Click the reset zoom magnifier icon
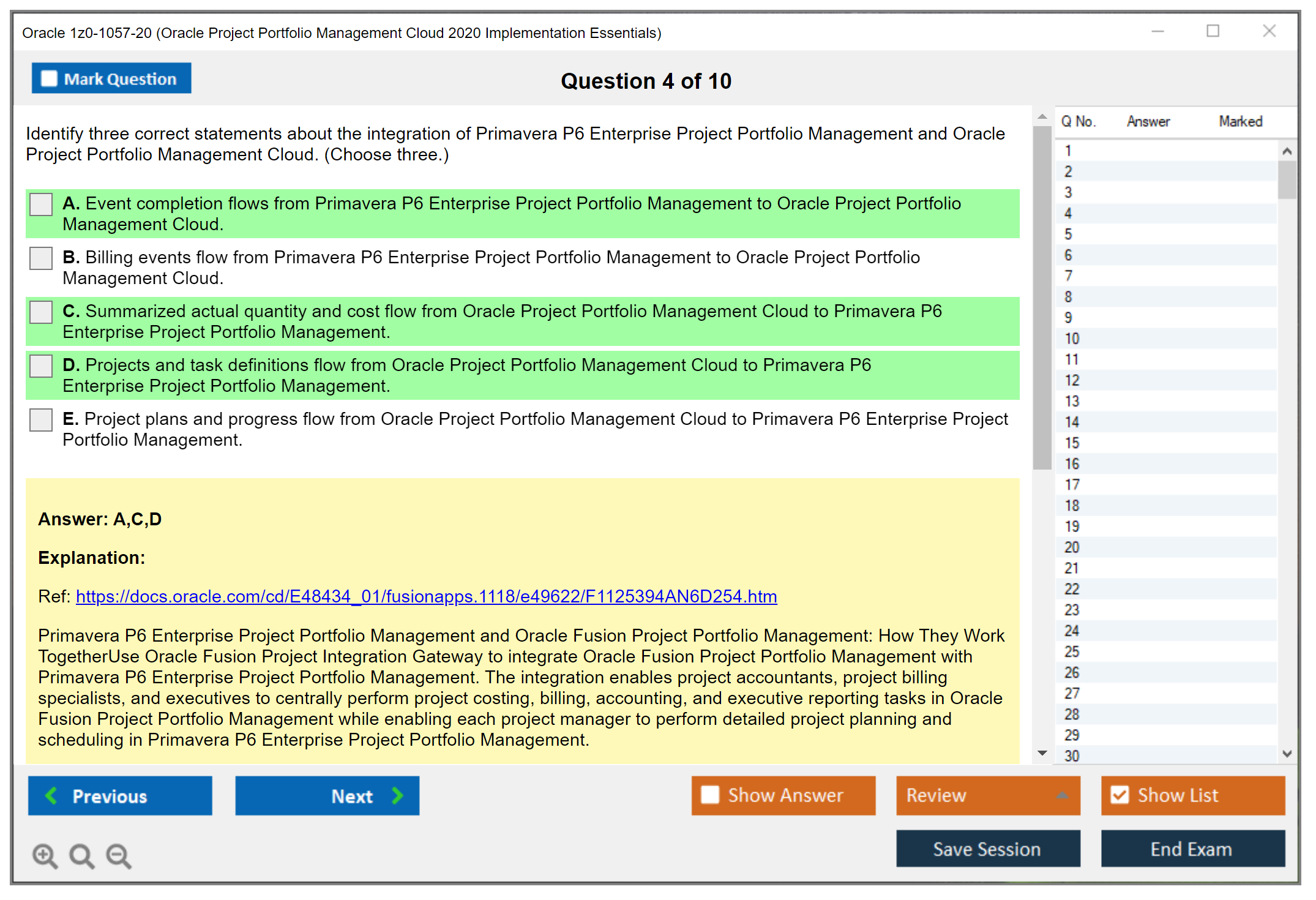This screenshot has height=900, width=1316. pyautogui.click(x=81, y=855)
